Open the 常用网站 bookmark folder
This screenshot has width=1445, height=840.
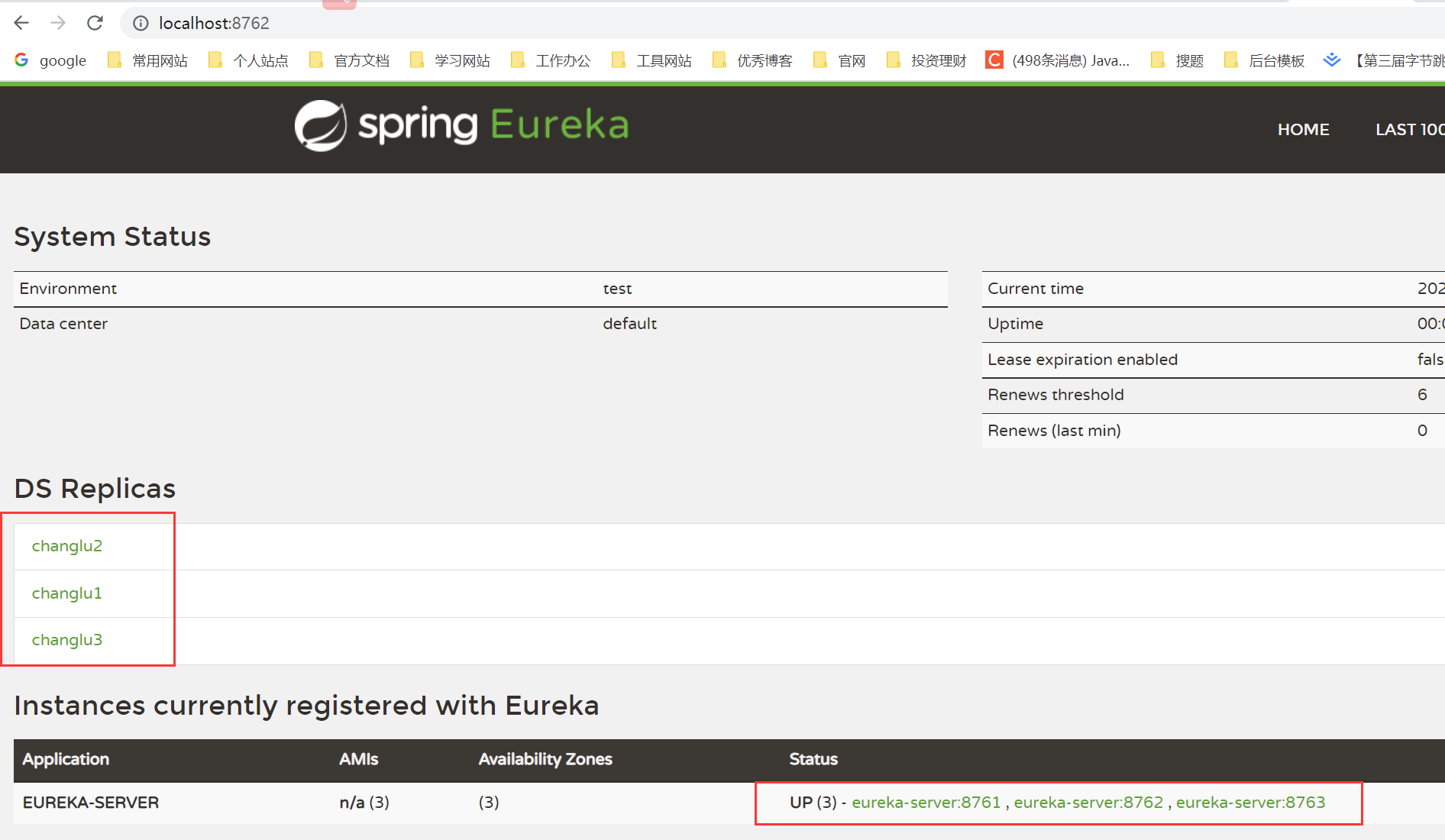pos(148,60)
